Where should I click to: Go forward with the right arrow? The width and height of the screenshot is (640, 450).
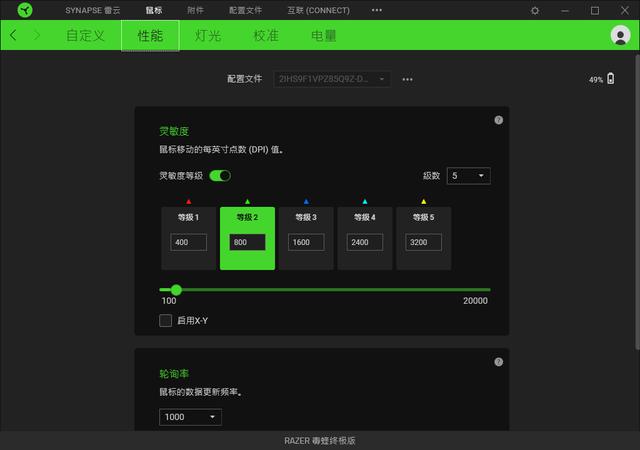pos(37,35)
